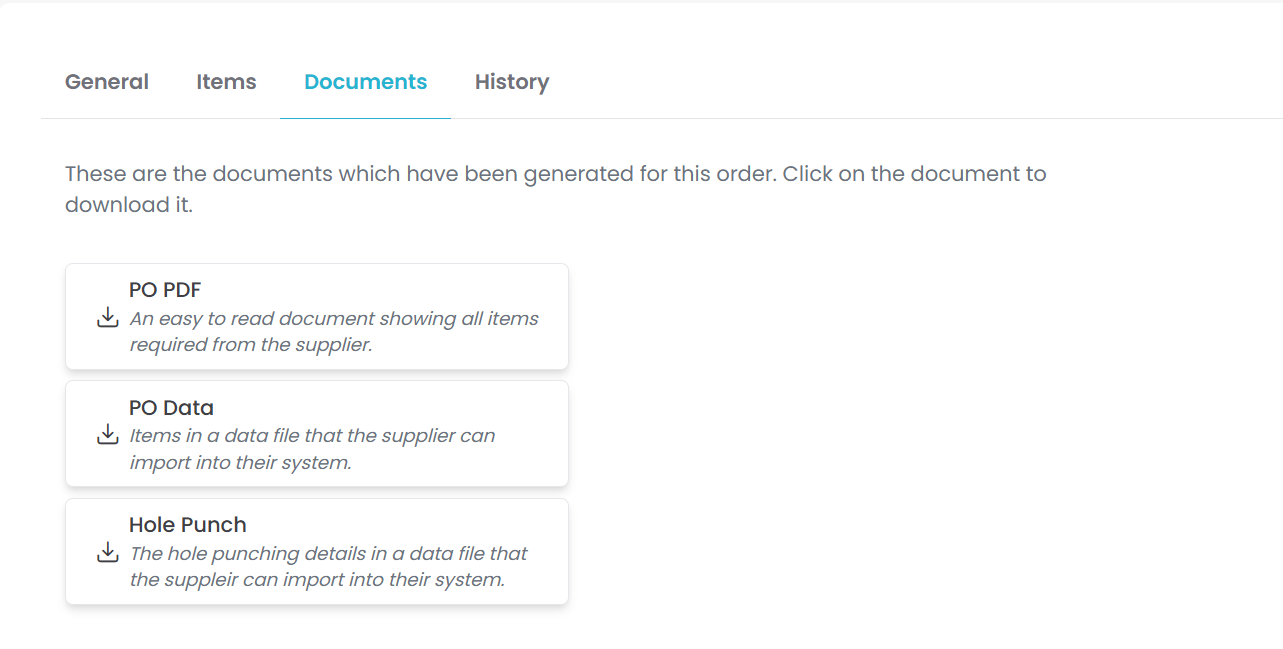The width and height of the screenshot is (1283, 649).
Task: Click the 'hole punching details' description text
Action: (328, 553)
